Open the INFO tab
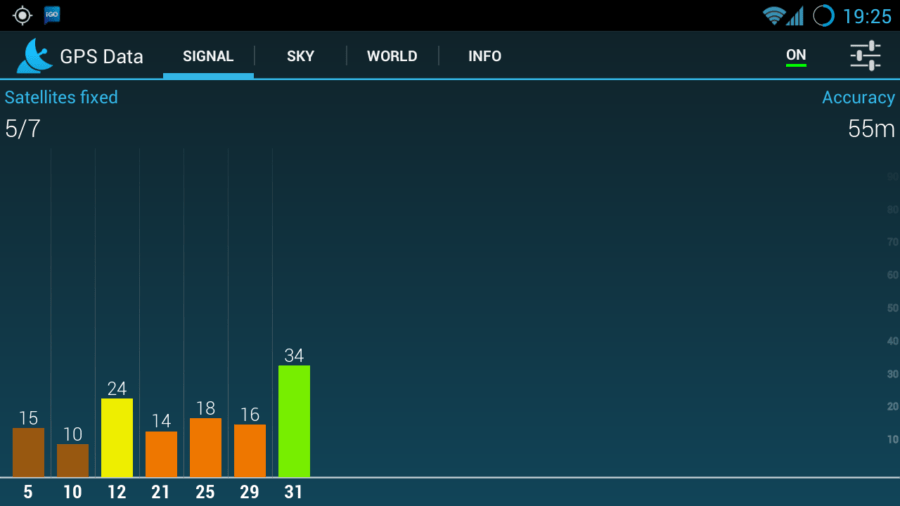Viewport: 900px width, 506px height. point(484,56)
